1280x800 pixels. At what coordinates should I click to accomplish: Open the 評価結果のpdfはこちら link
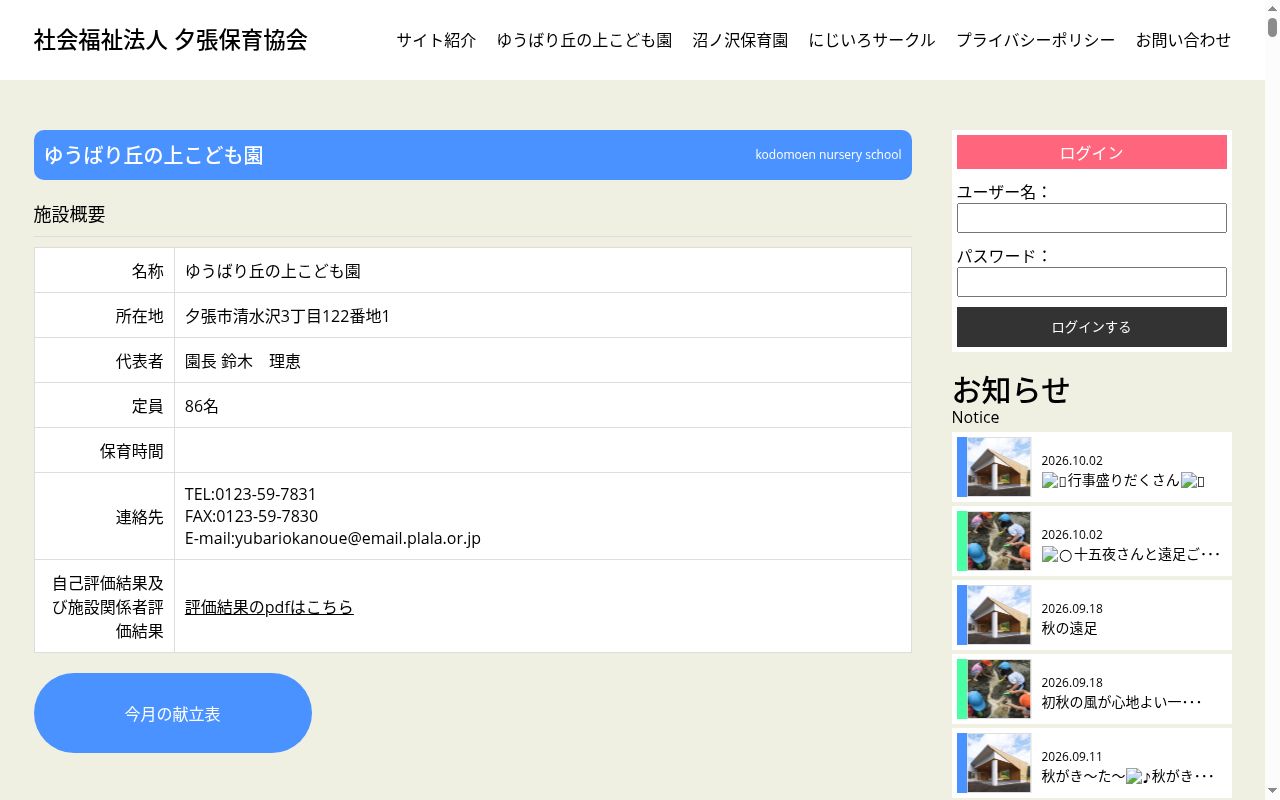269,607
